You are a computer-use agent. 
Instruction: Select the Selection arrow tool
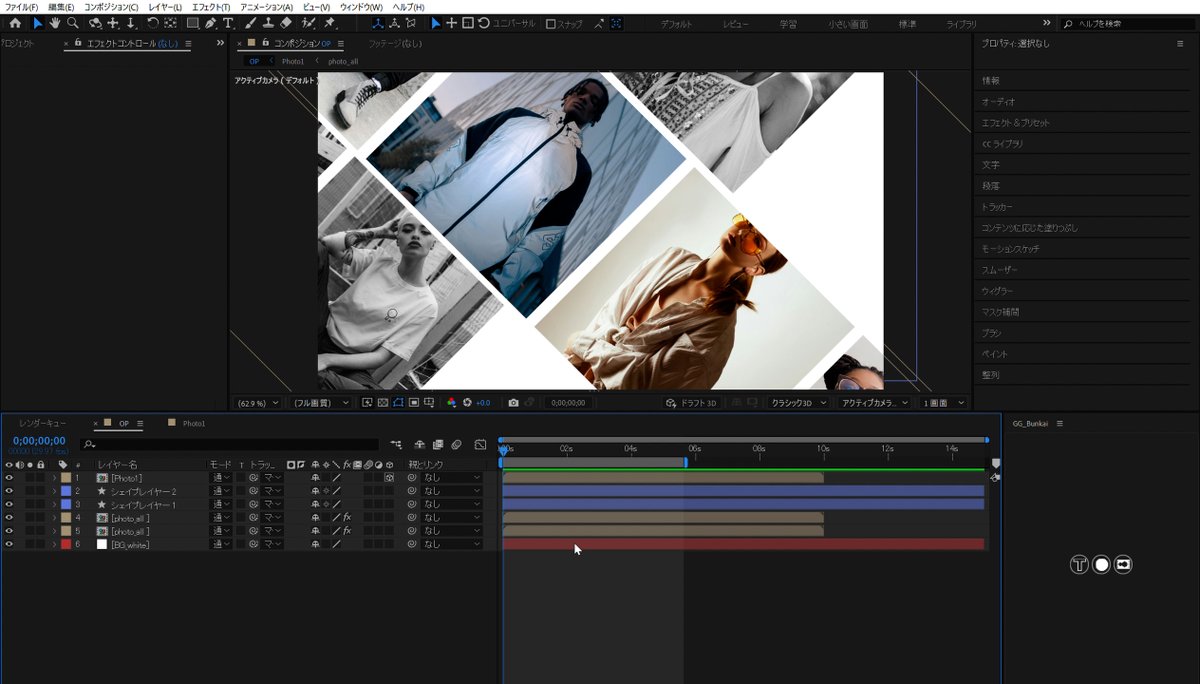(38, 23)
